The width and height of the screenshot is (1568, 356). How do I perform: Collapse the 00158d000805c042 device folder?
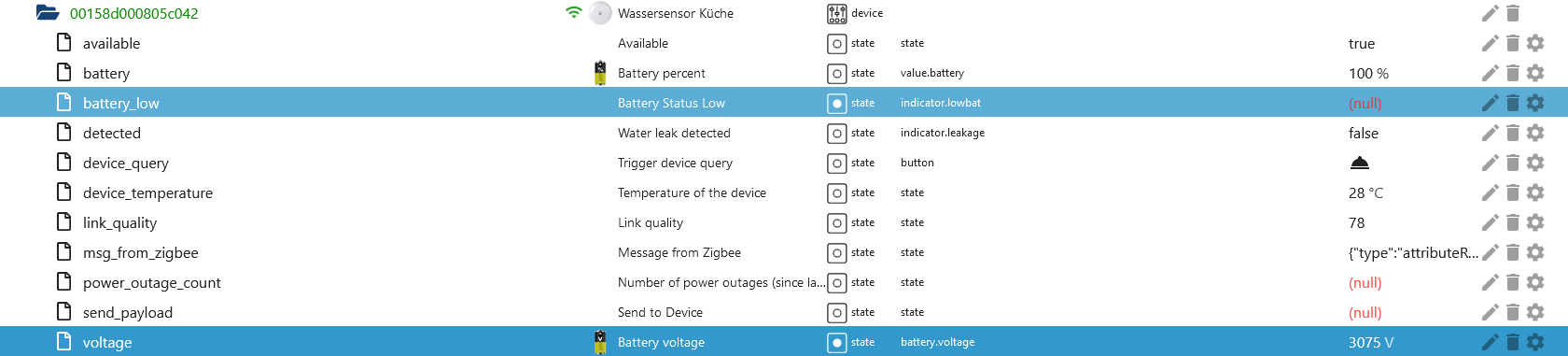click(47, 13)
